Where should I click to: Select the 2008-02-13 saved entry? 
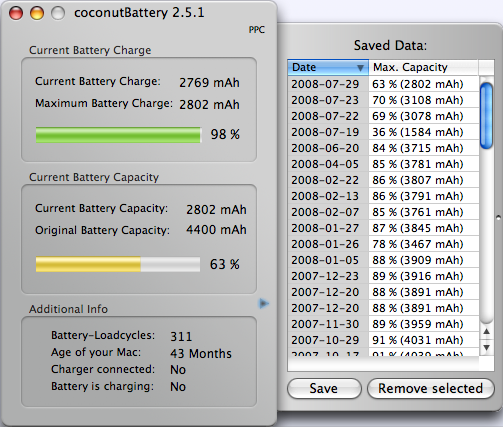(x=383, y=196)
